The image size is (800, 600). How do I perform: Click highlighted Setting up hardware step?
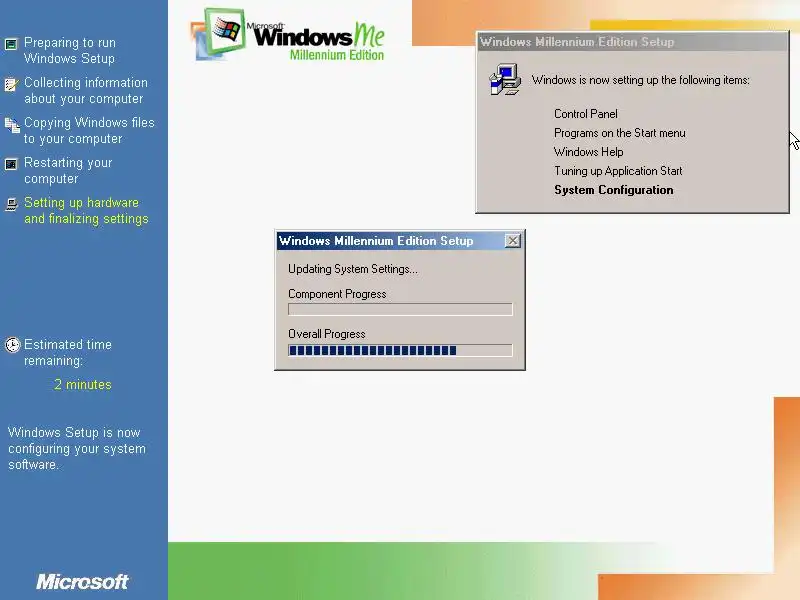pyautogui.click(x=86, y=210)
